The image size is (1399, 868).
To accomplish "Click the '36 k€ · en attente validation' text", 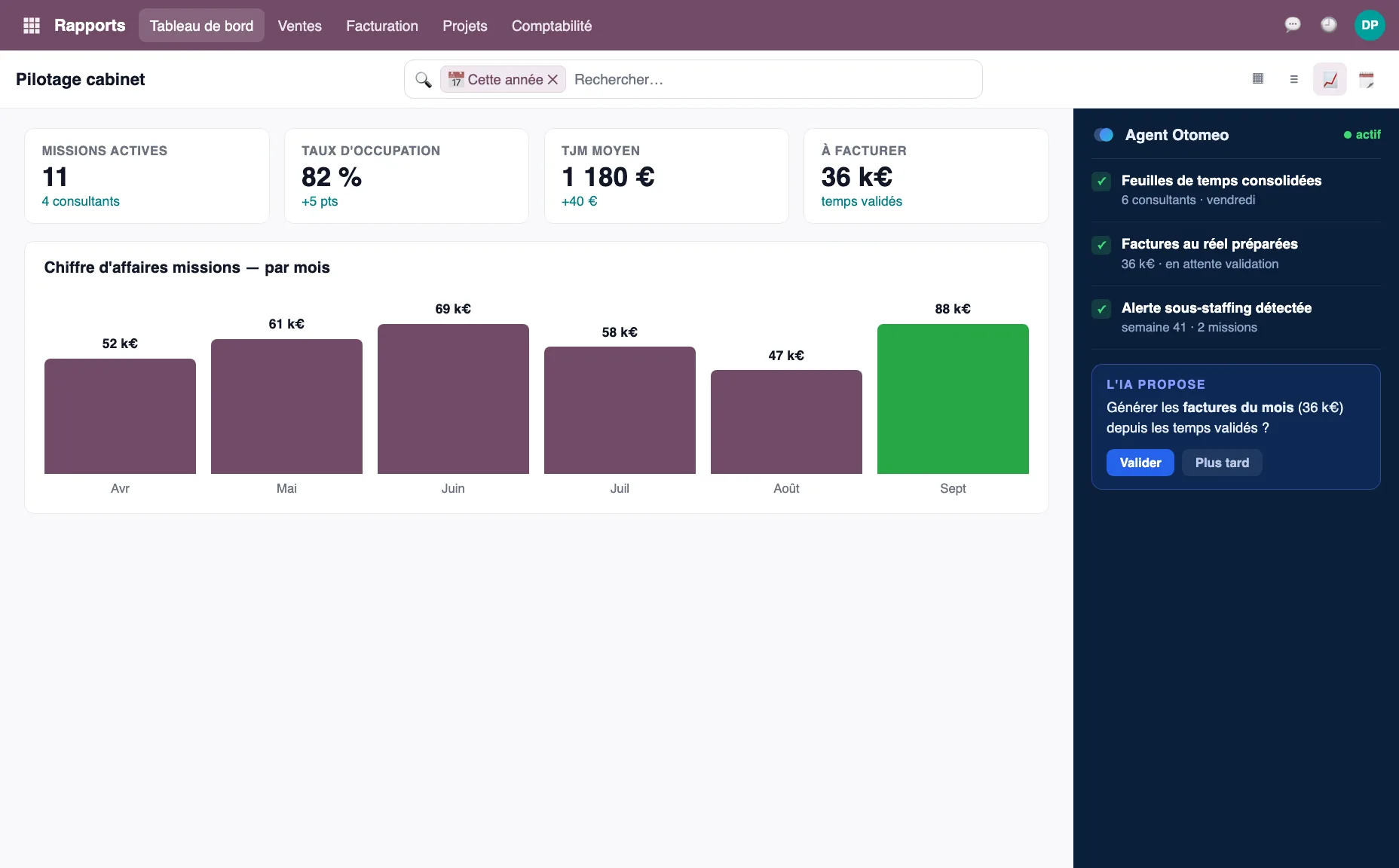I will [x=1199, y=264].
